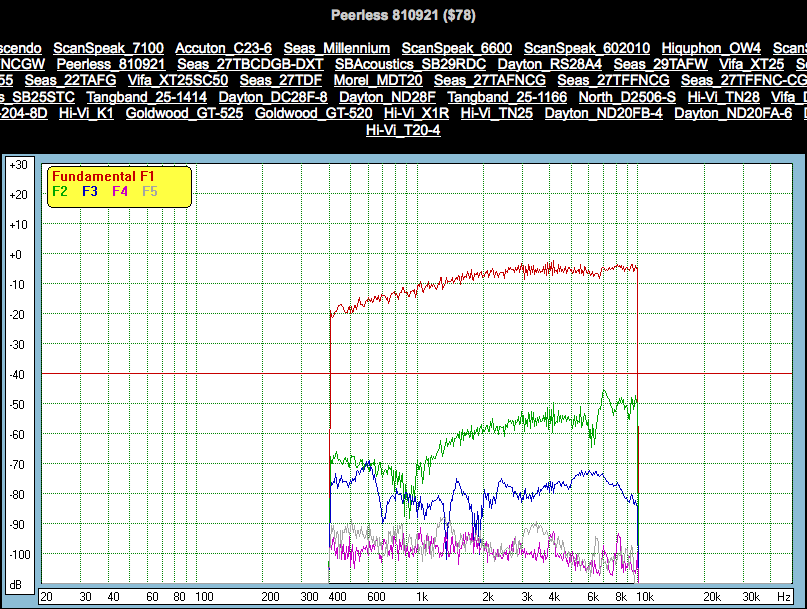807x609 pixels.
Task: Click the +30 dB axis label
Action: (x=18, y=165)
